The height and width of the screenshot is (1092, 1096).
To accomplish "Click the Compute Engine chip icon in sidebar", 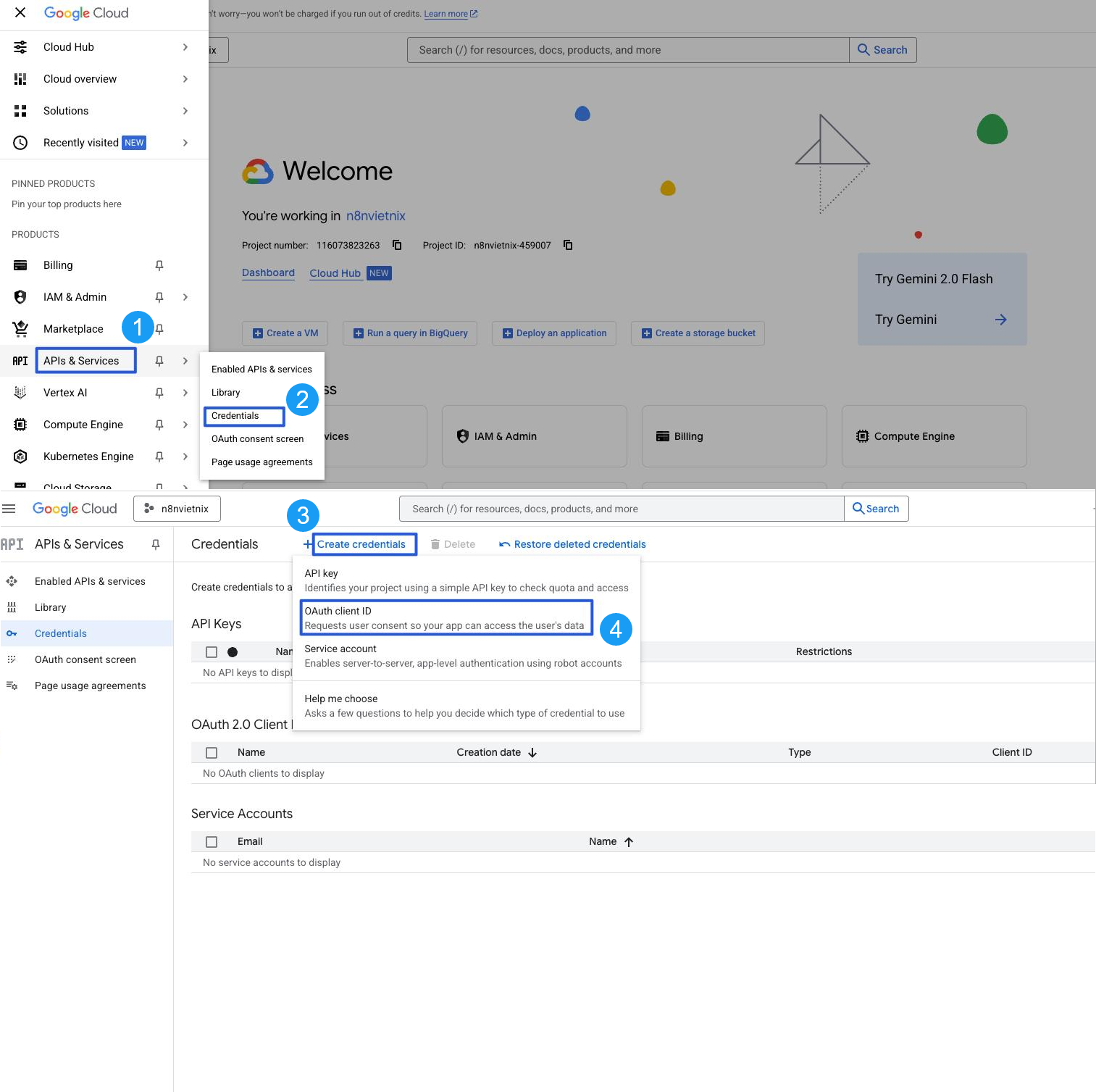I will pos(20,425).
